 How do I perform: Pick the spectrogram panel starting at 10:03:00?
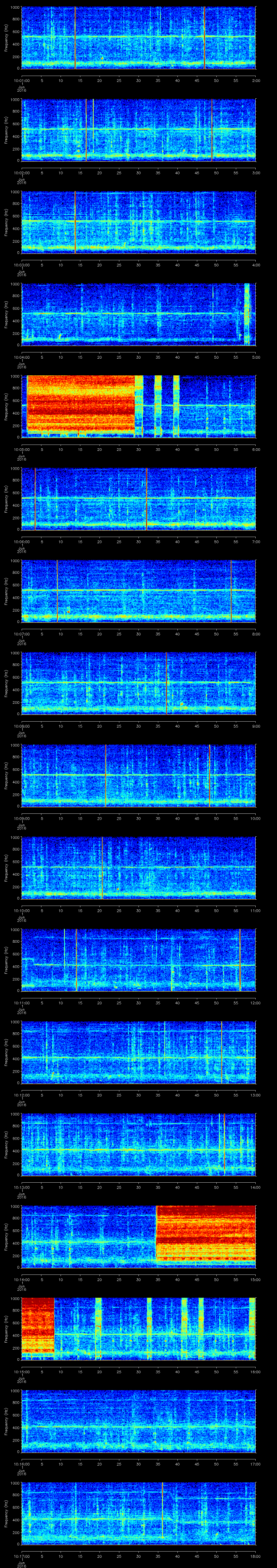point(139,222)
